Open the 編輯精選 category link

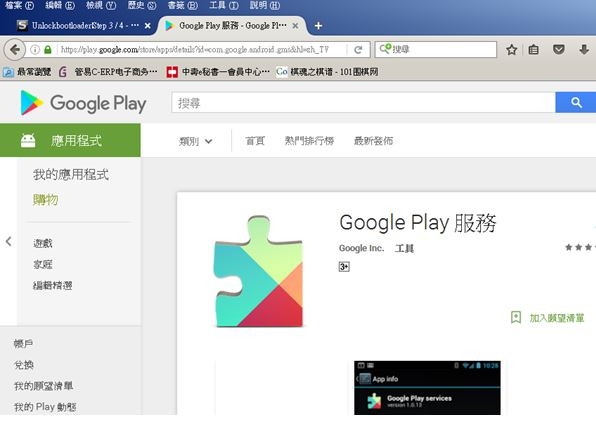click(52, 285)
